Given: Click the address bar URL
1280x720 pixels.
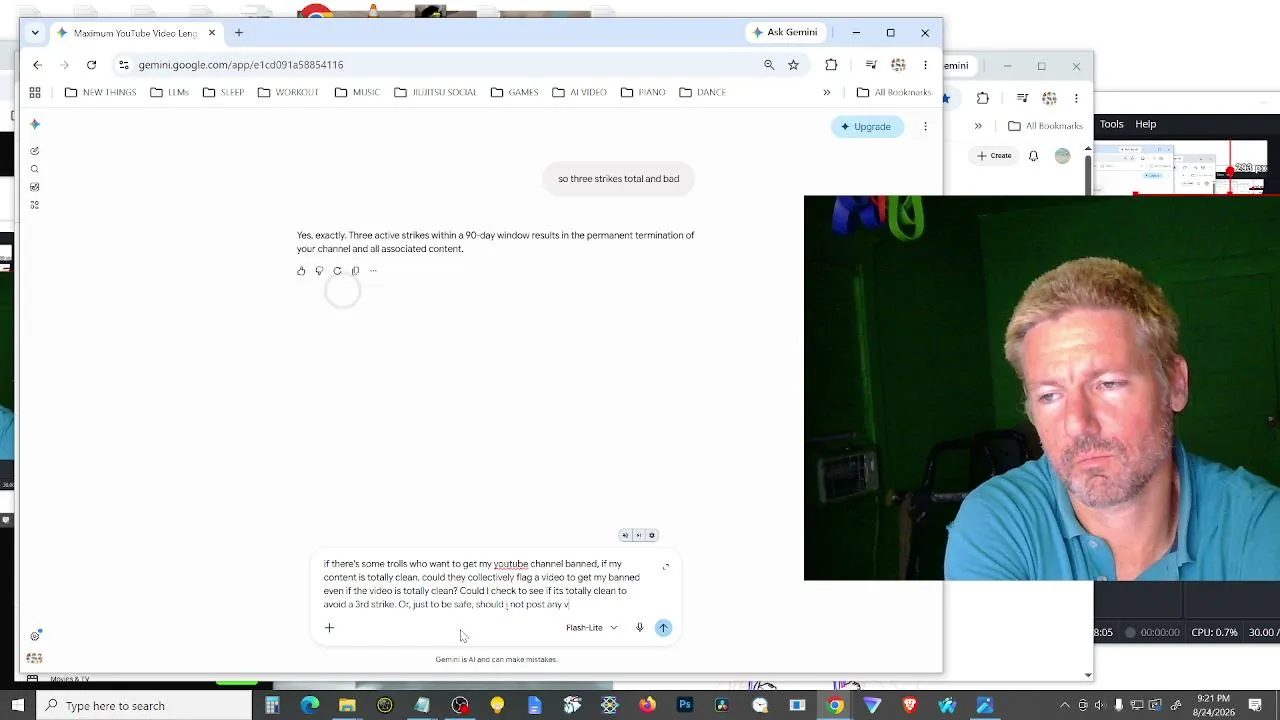Looking at the screenshot, I should click(241, 65).
